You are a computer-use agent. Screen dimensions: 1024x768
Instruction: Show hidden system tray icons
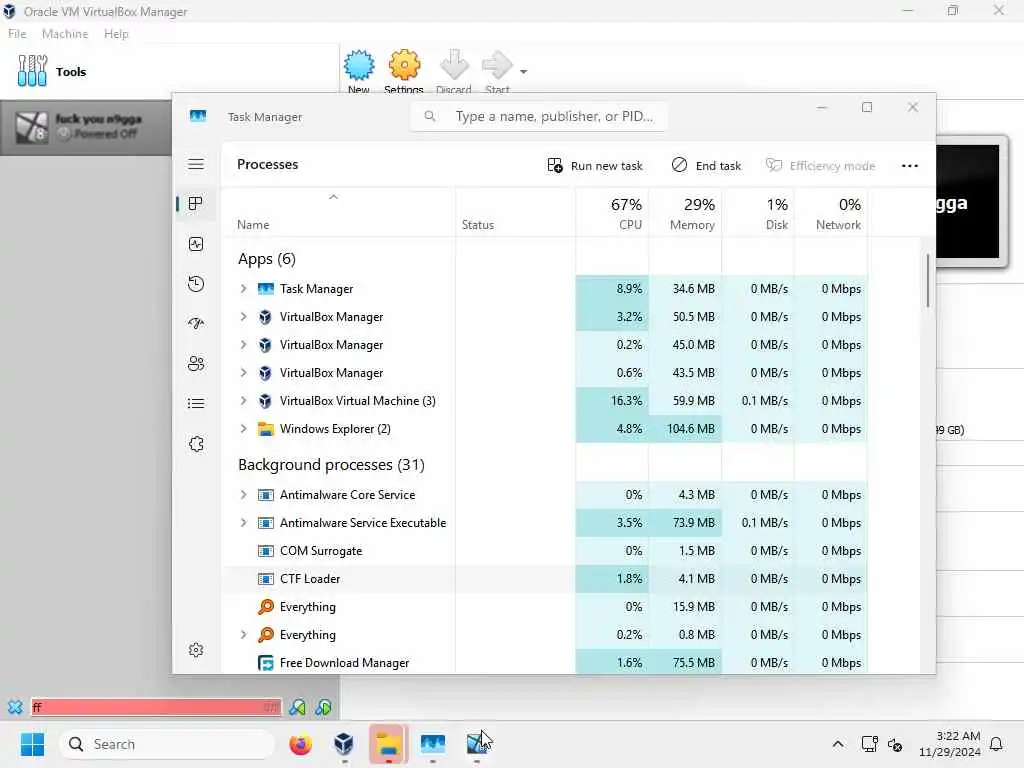click(838, 744)
